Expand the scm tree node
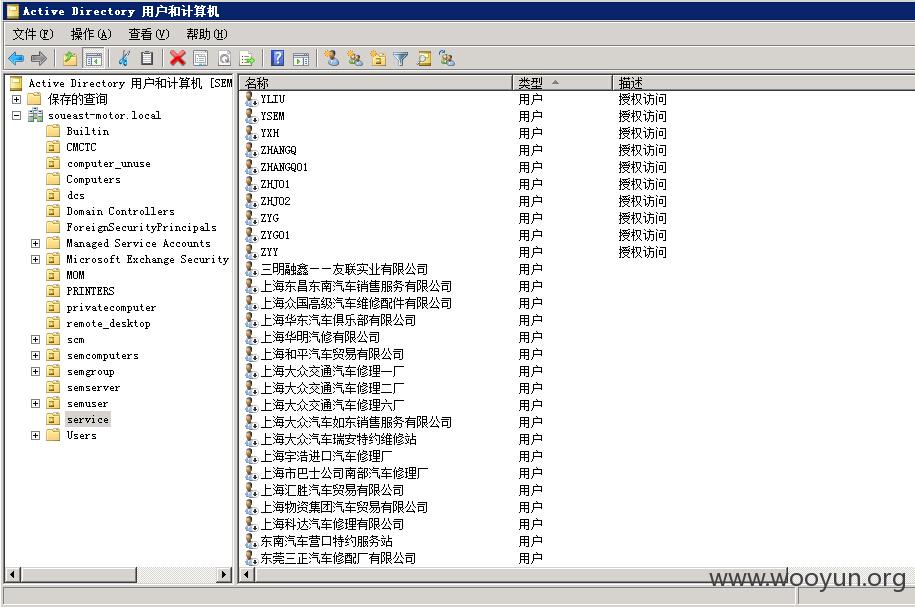Viewport: 915px width, 607px height. coord(36,339)
